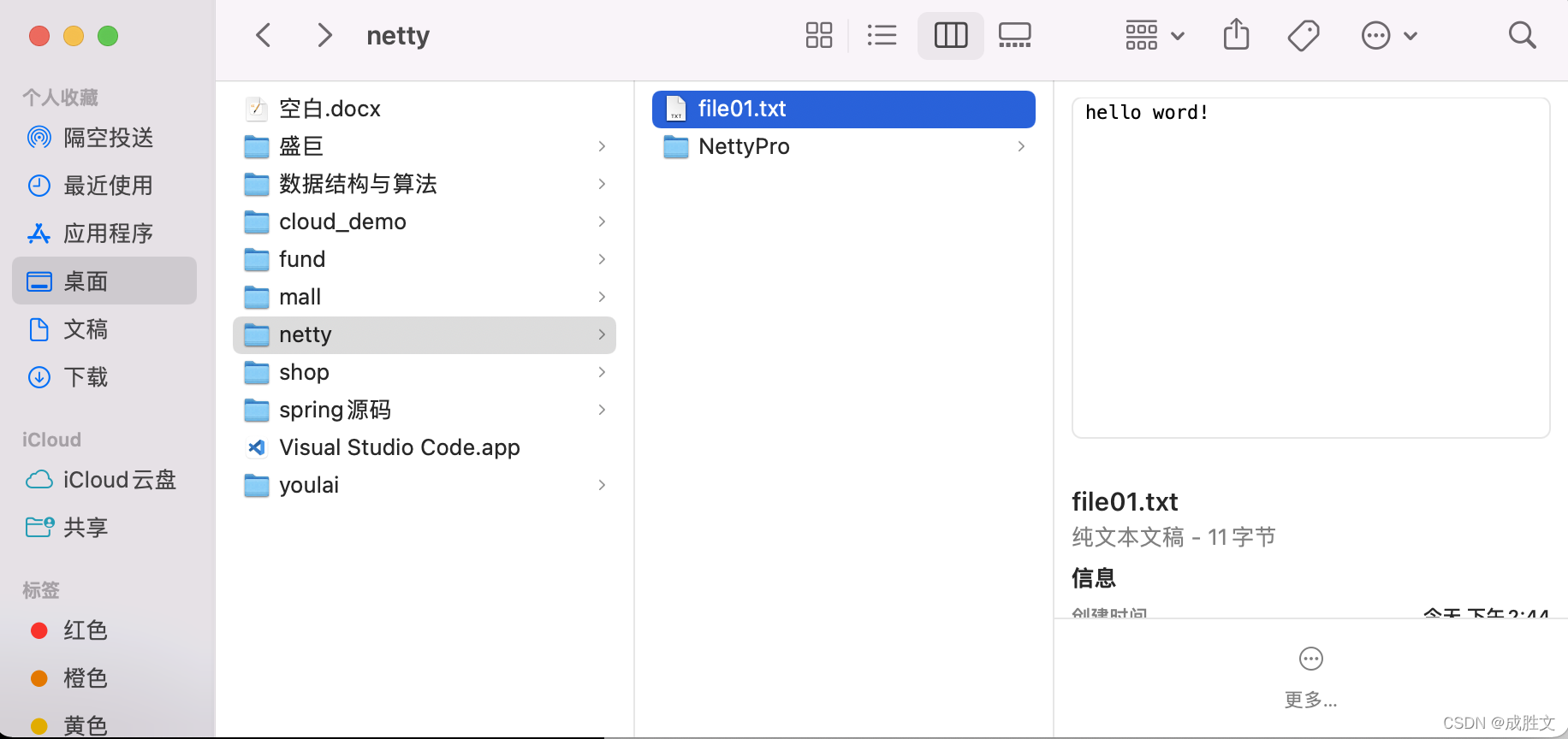Screen dimensions: 1568x739
Task: Select Visual Studio Code.app
Action: tap(425, 447)
